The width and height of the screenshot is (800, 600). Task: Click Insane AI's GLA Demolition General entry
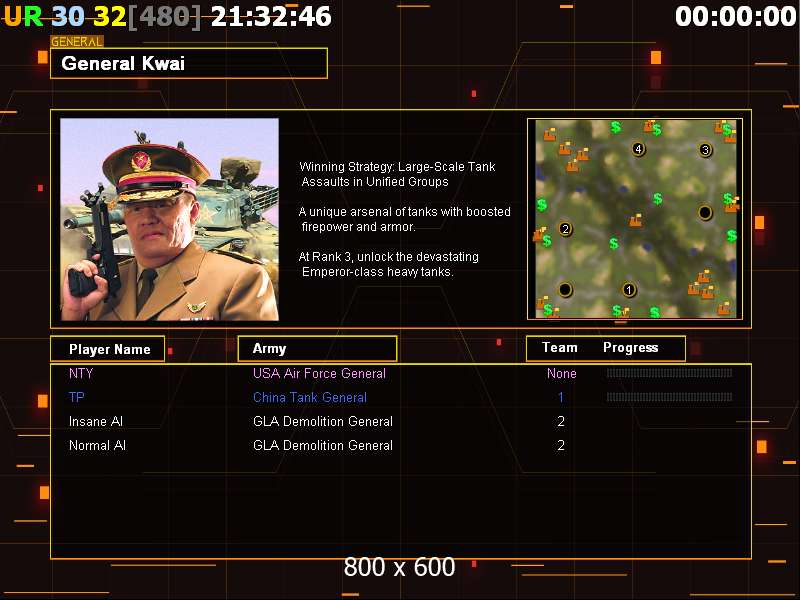click(323, 421)
